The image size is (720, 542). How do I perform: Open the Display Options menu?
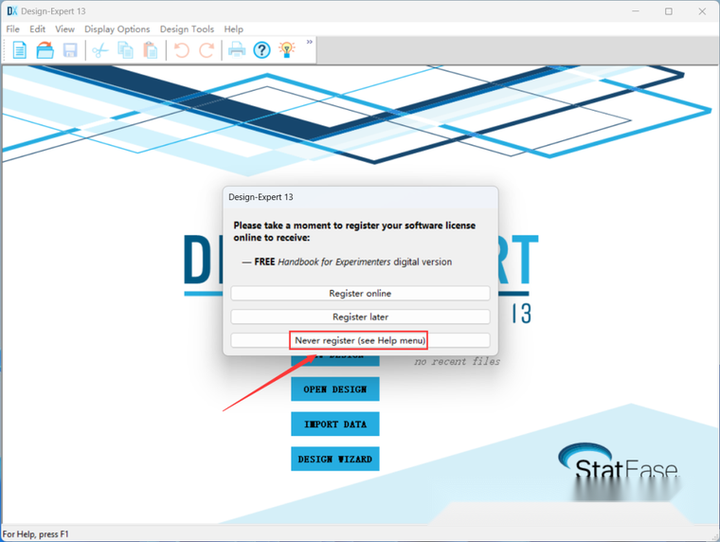click(117, 29)
